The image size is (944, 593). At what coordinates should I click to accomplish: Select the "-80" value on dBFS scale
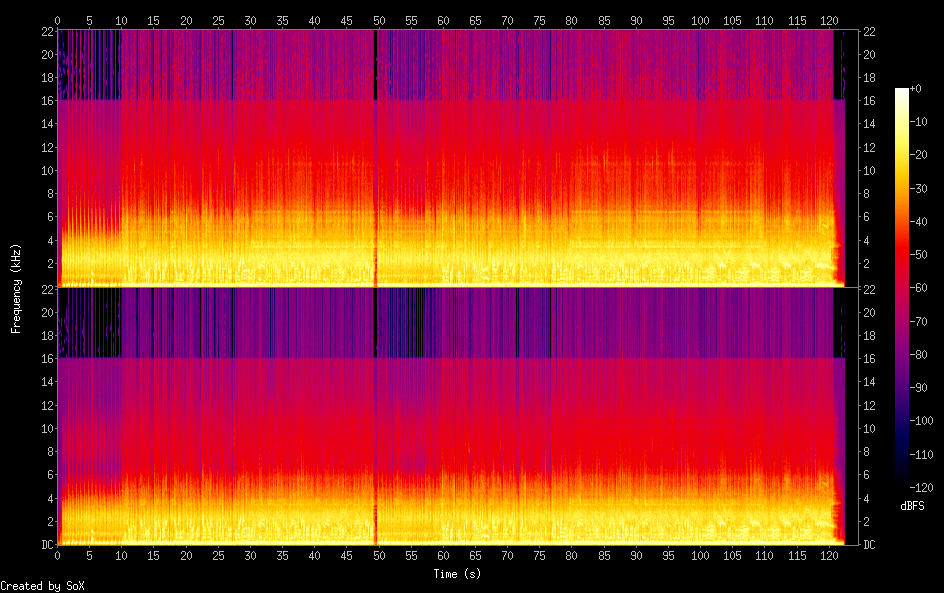point(919,355)
